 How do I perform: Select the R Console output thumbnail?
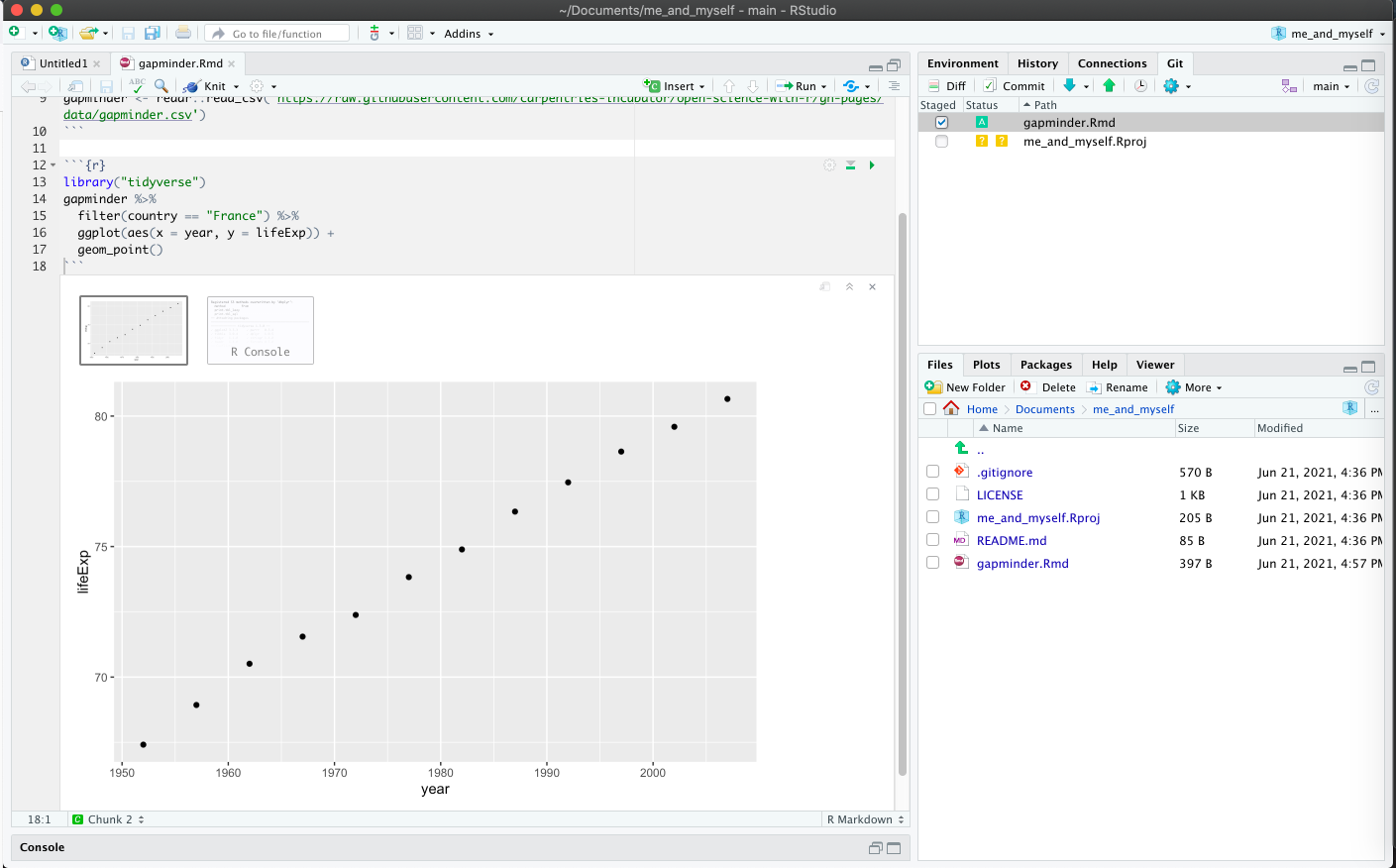pyautogui.click(x=261, y=330)
